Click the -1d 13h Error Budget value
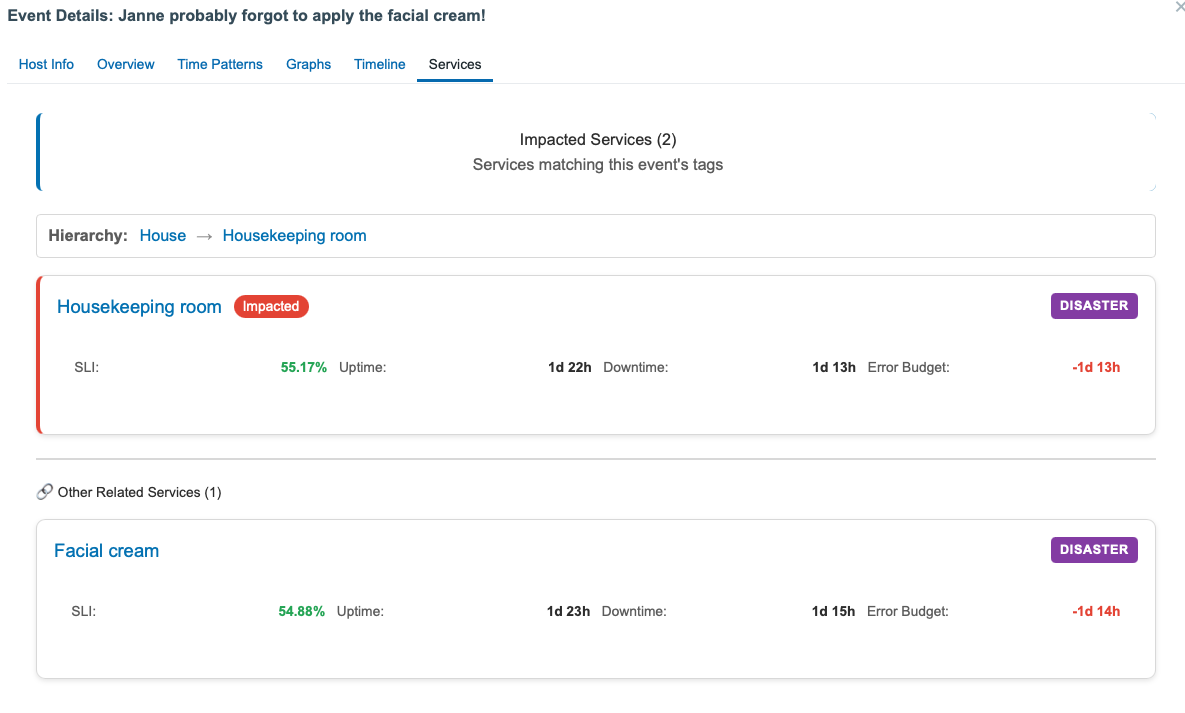Viewport: 1185px width, 713px height. [x=1096, y=367]
